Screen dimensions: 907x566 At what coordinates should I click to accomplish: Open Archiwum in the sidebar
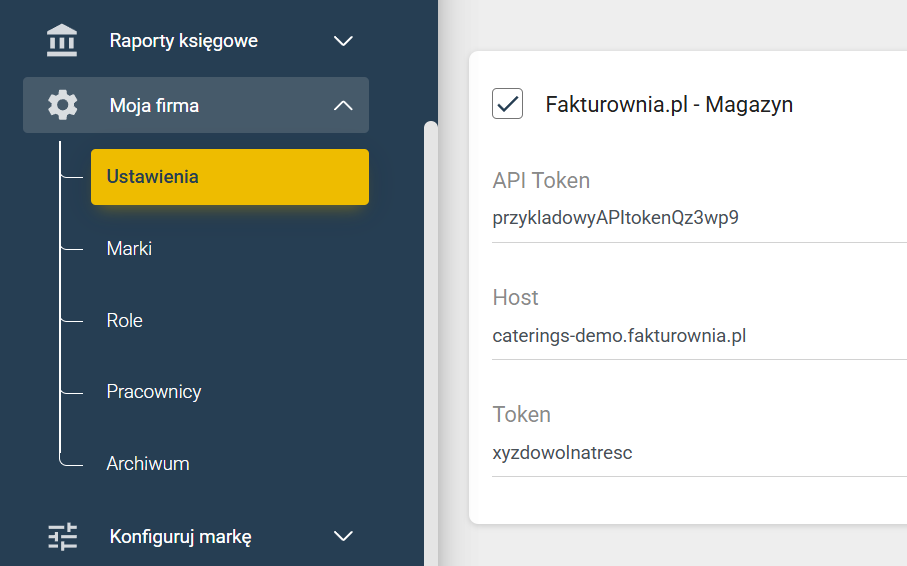click(x=148, y=464)
